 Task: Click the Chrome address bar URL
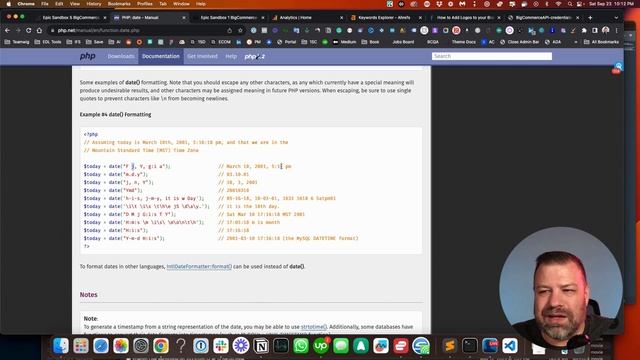click(x=98, y=30)
